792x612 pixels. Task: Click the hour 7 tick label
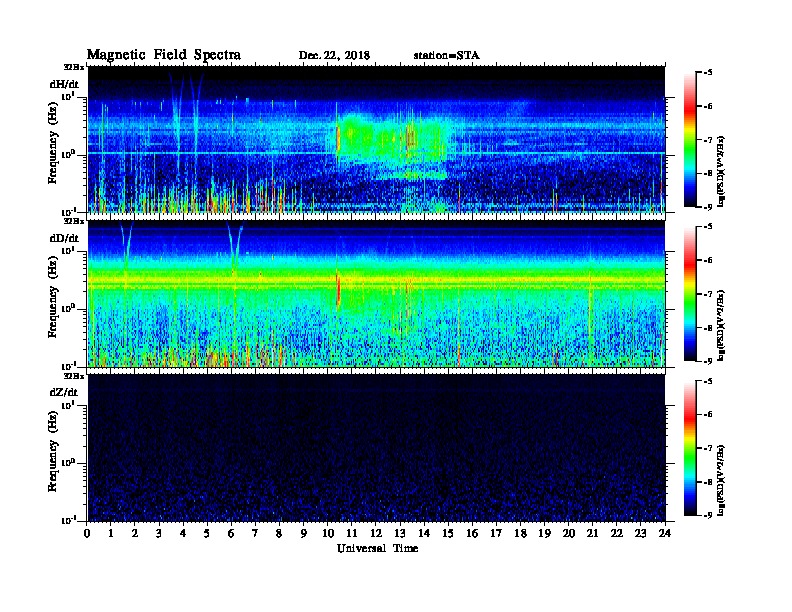pyautogui.click(x=256, y=534)
